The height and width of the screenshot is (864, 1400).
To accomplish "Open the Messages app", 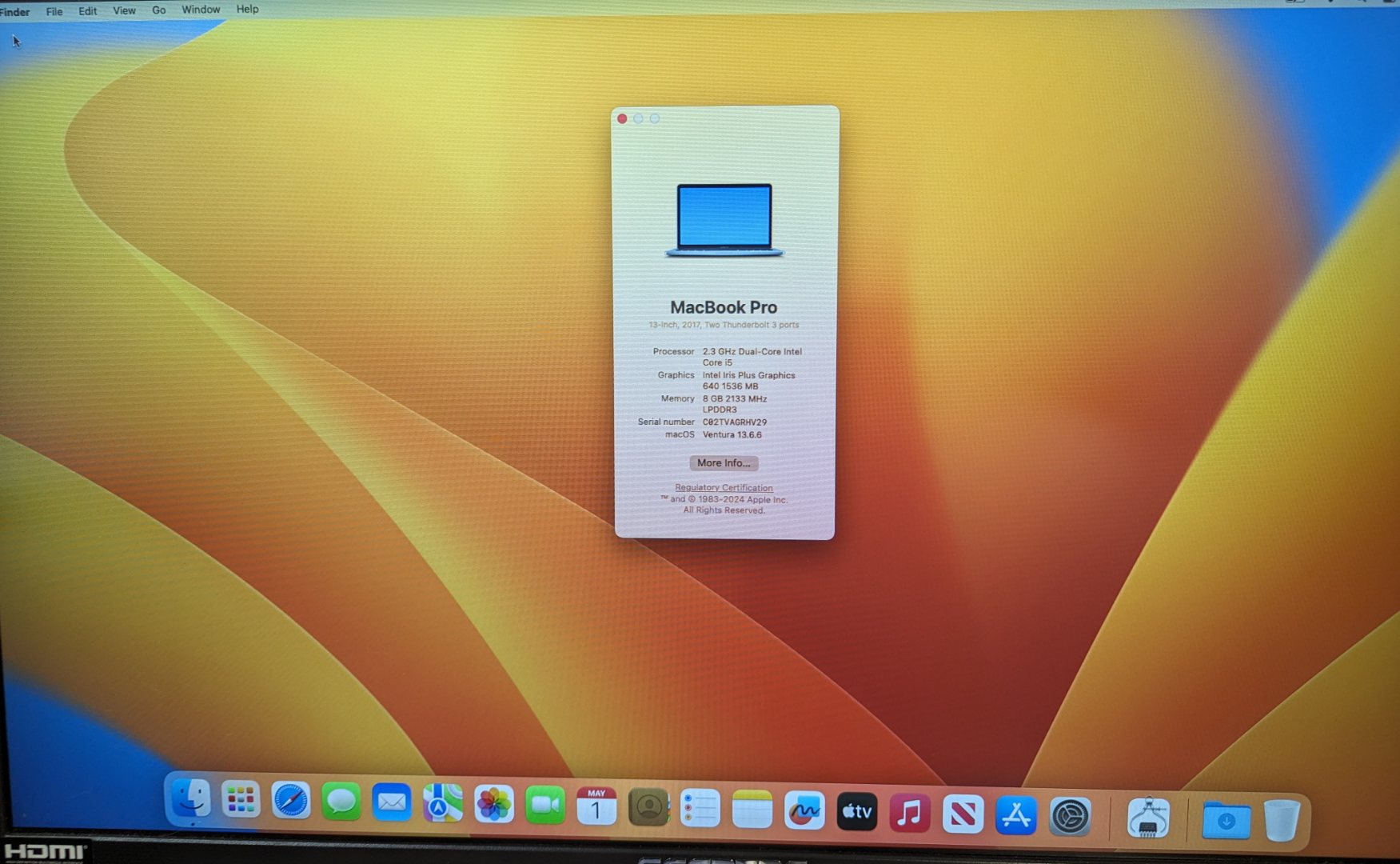I will point(341,802).
